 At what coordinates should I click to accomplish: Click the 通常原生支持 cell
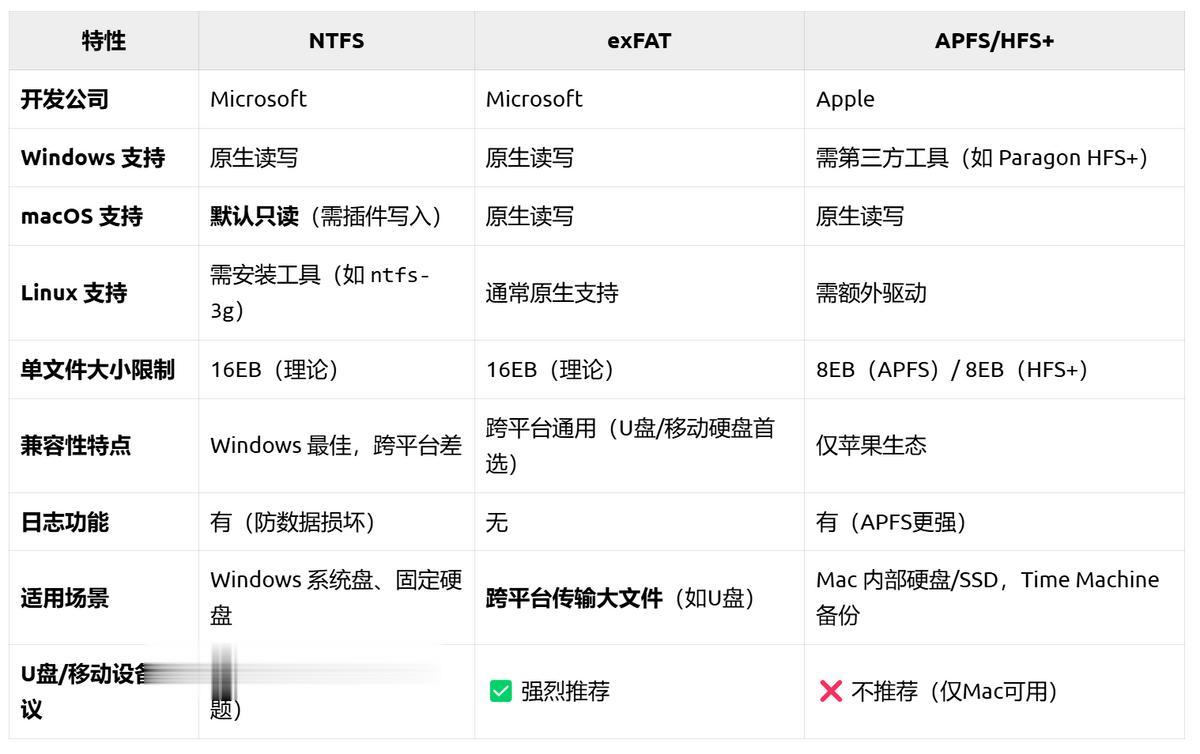[552, 293]
